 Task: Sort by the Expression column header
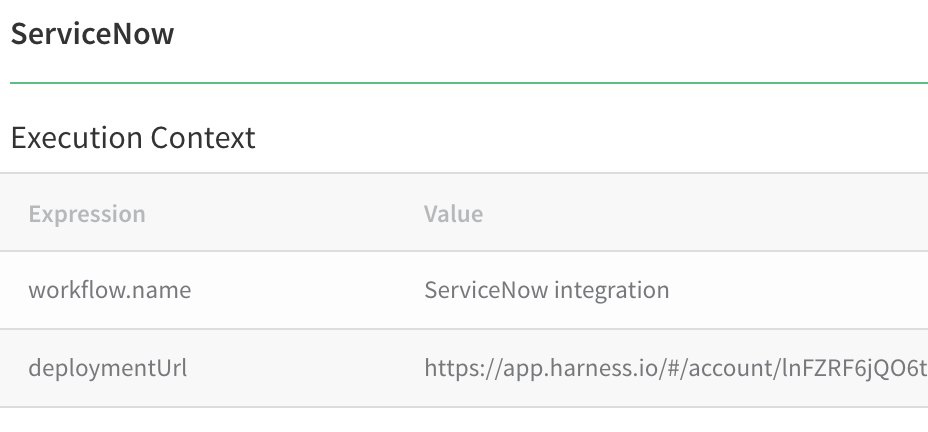pos(87,214)
